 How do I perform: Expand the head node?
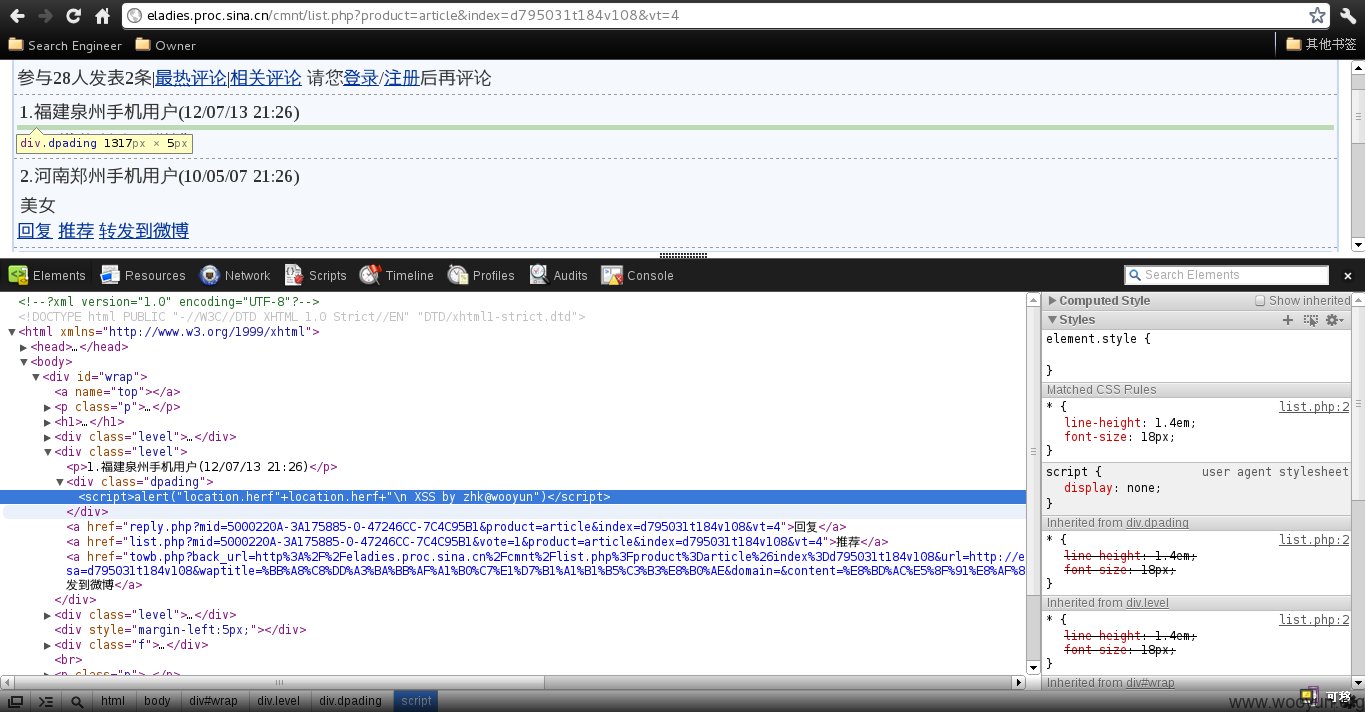[24, 347]
